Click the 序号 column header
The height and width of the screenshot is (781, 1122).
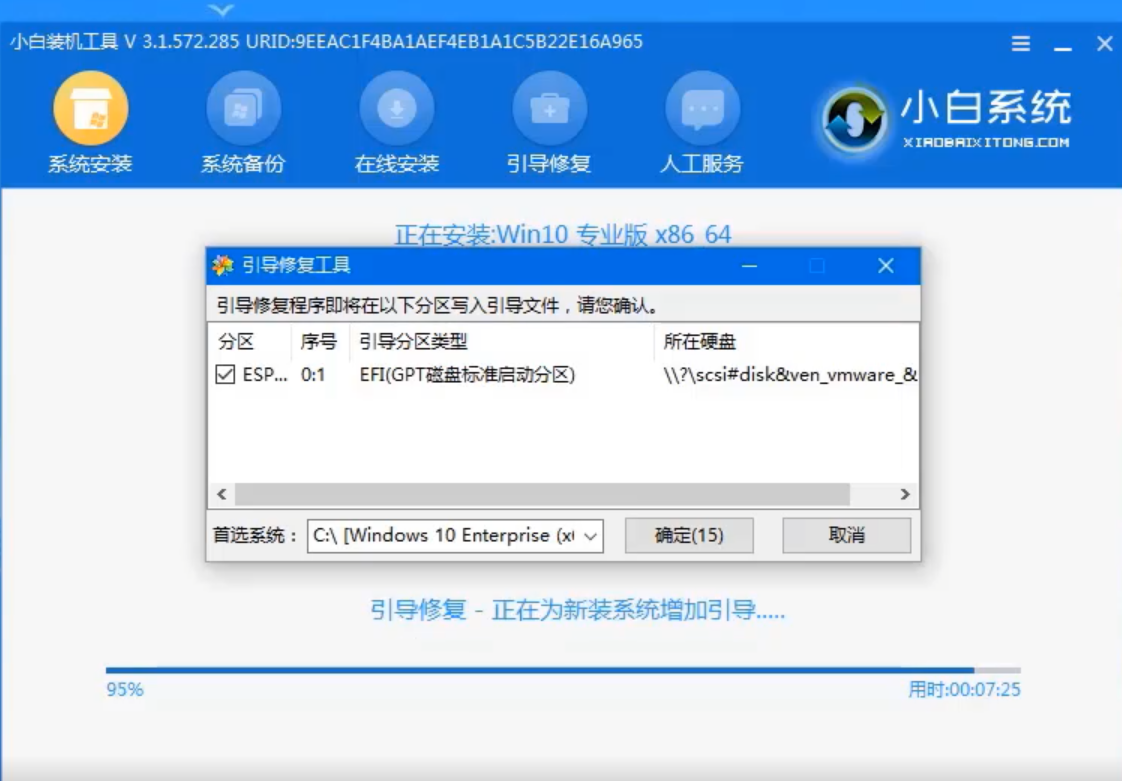320,341
